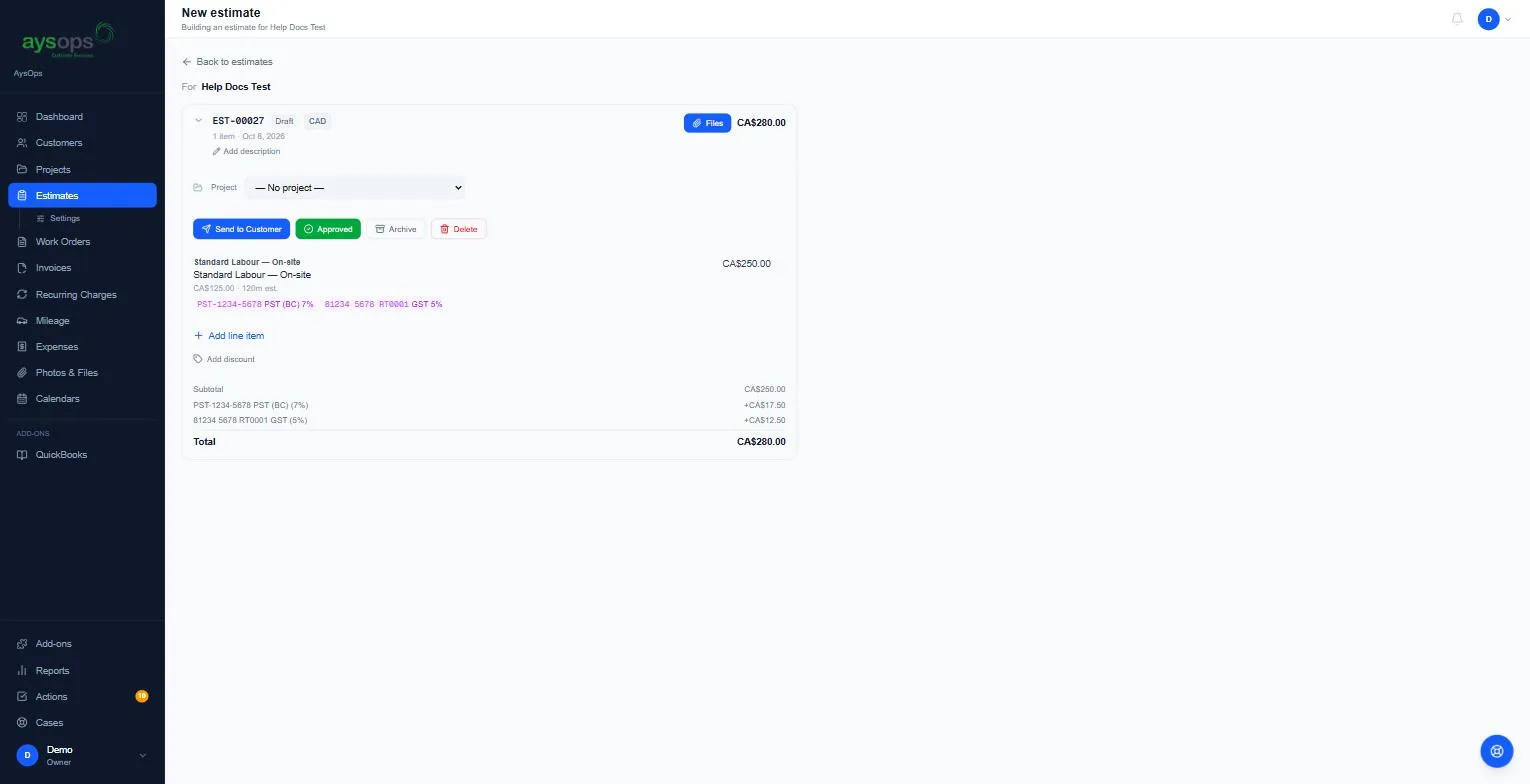1530x784 pixels.
Task: Open the Mileage vehicle icon in sidebar
Action: click(x=22, y=321)
